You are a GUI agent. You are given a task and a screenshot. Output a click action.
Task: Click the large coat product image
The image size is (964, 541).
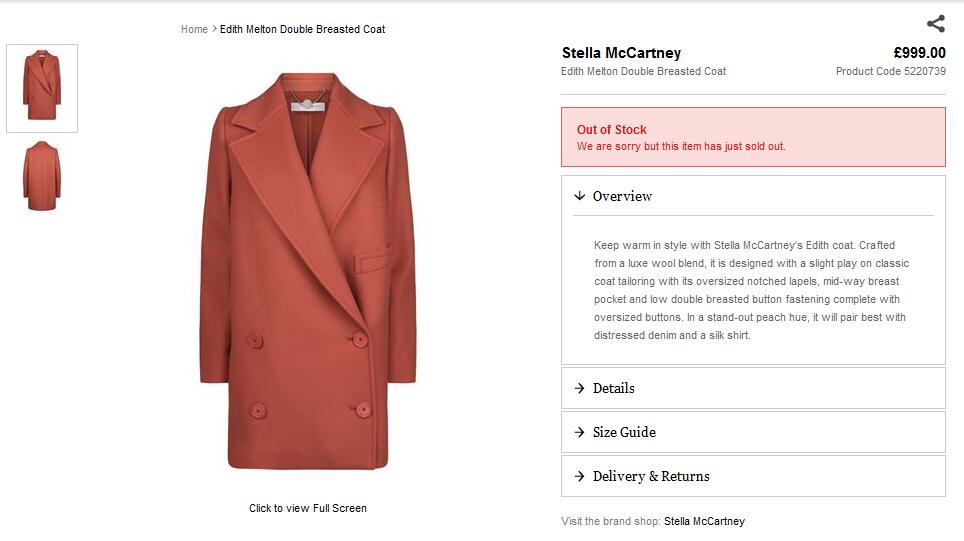tap(307, 270)
